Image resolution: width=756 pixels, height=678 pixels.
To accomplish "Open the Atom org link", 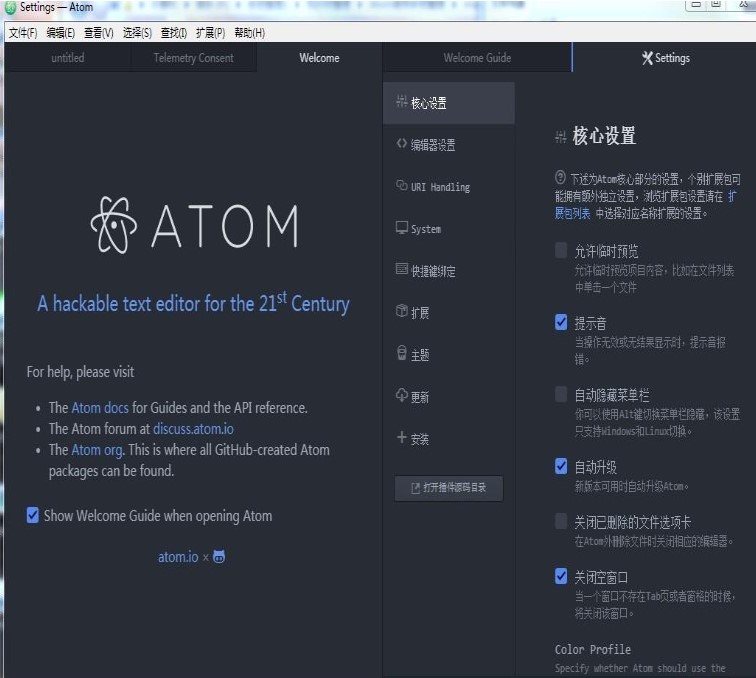I will coord(97,450).
